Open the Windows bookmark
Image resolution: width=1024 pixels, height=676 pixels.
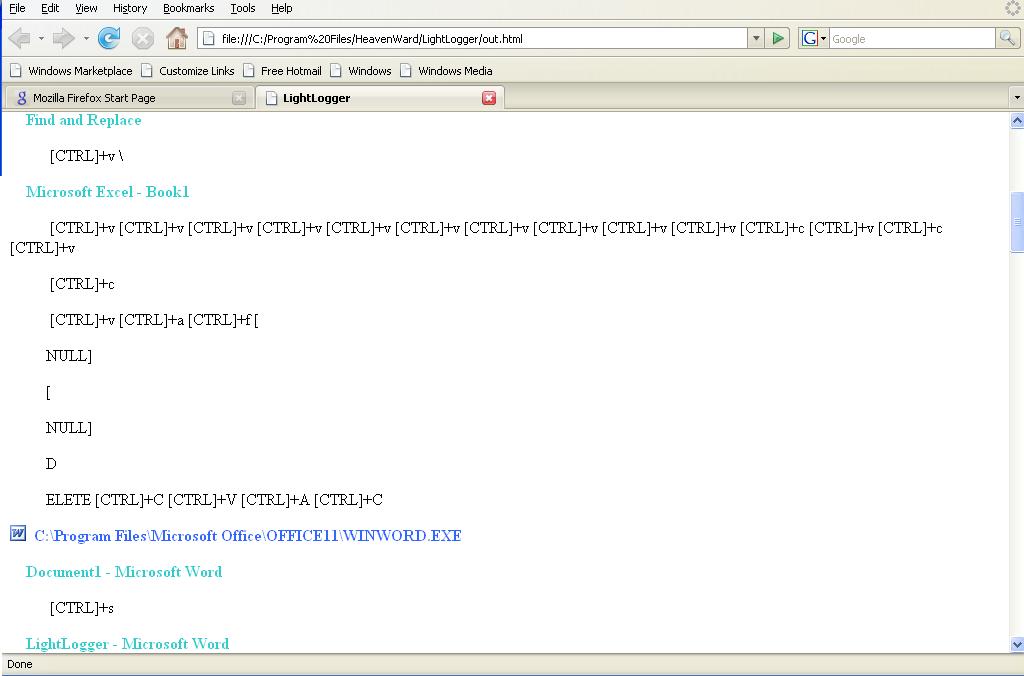click(360, 71)
